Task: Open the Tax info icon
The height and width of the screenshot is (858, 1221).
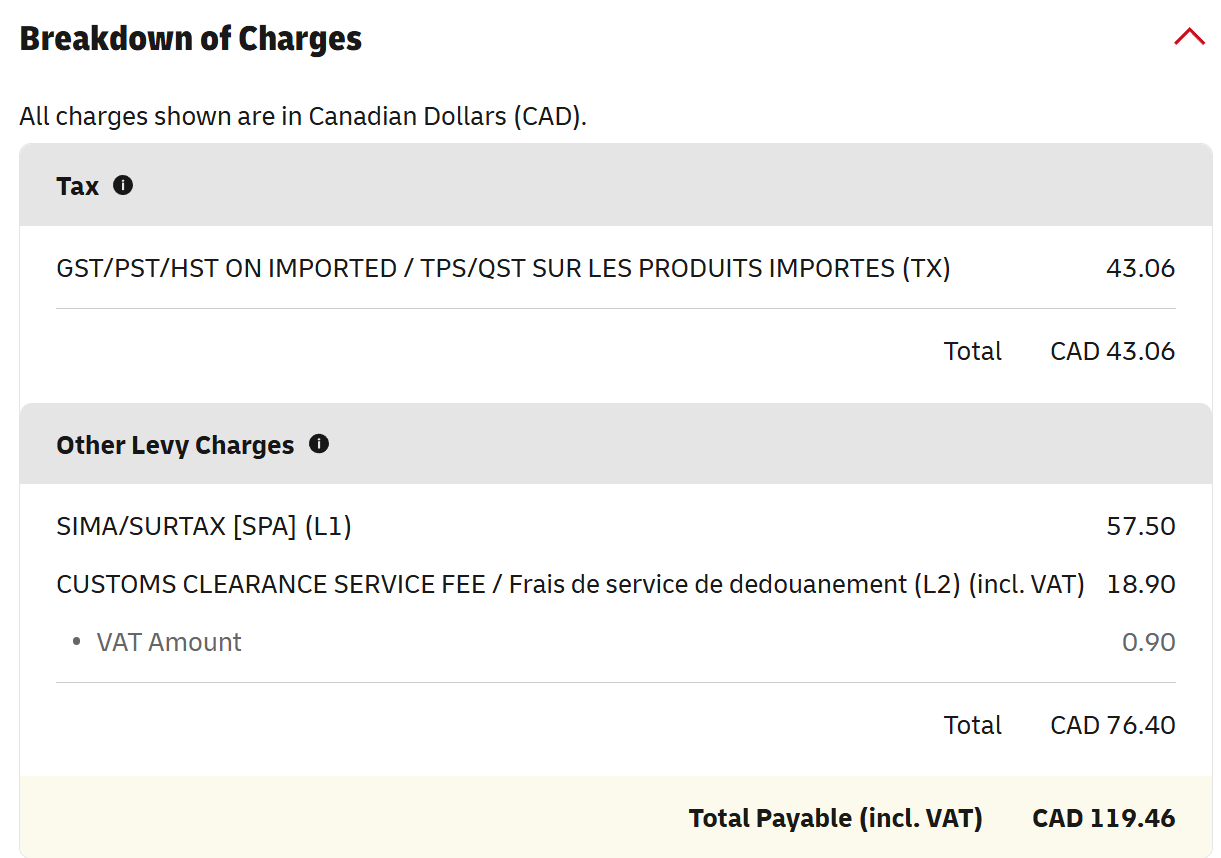Action: (x=123, y=185)
